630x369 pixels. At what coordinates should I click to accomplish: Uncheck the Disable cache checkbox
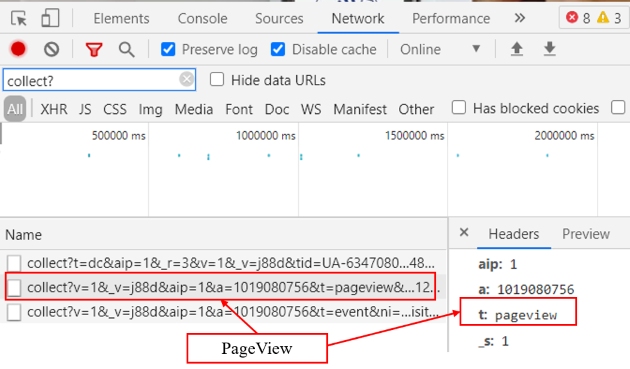tap(278, 49)
